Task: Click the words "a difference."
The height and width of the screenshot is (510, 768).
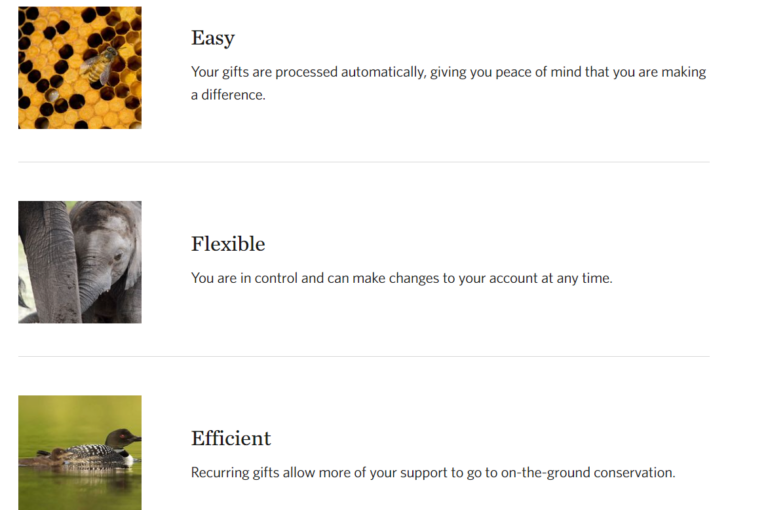Action: pyautogui.click(x=228, y=95)
